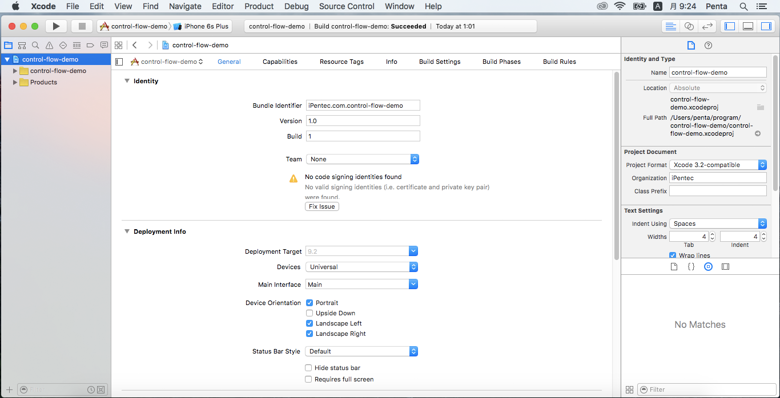This screenshot has height=398, width=780.
Task: Open the Project Format dropdown
Action: click(x=718, y=165)
